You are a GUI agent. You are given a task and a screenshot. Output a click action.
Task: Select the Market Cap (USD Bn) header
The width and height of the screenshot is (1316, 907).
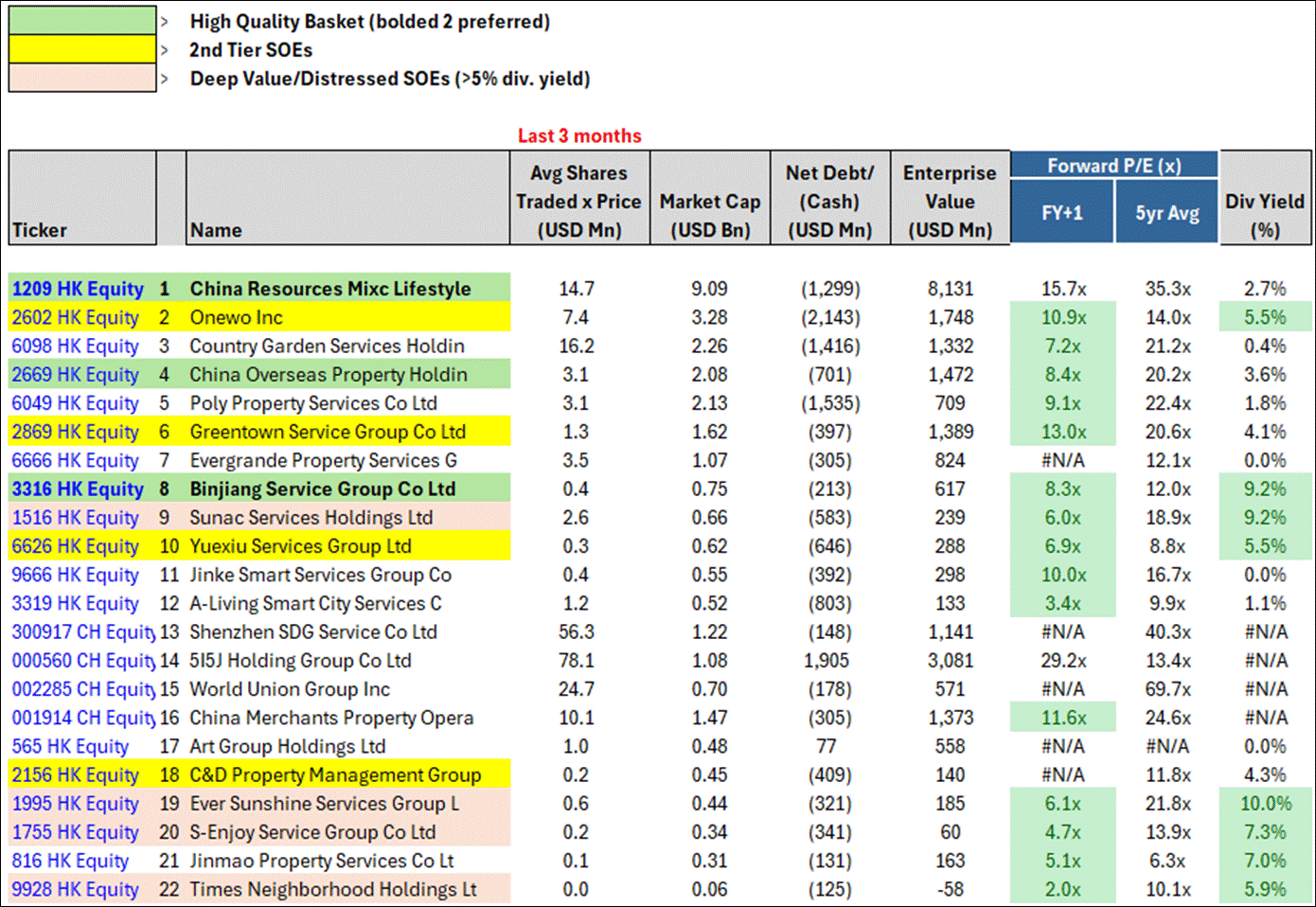710,198
